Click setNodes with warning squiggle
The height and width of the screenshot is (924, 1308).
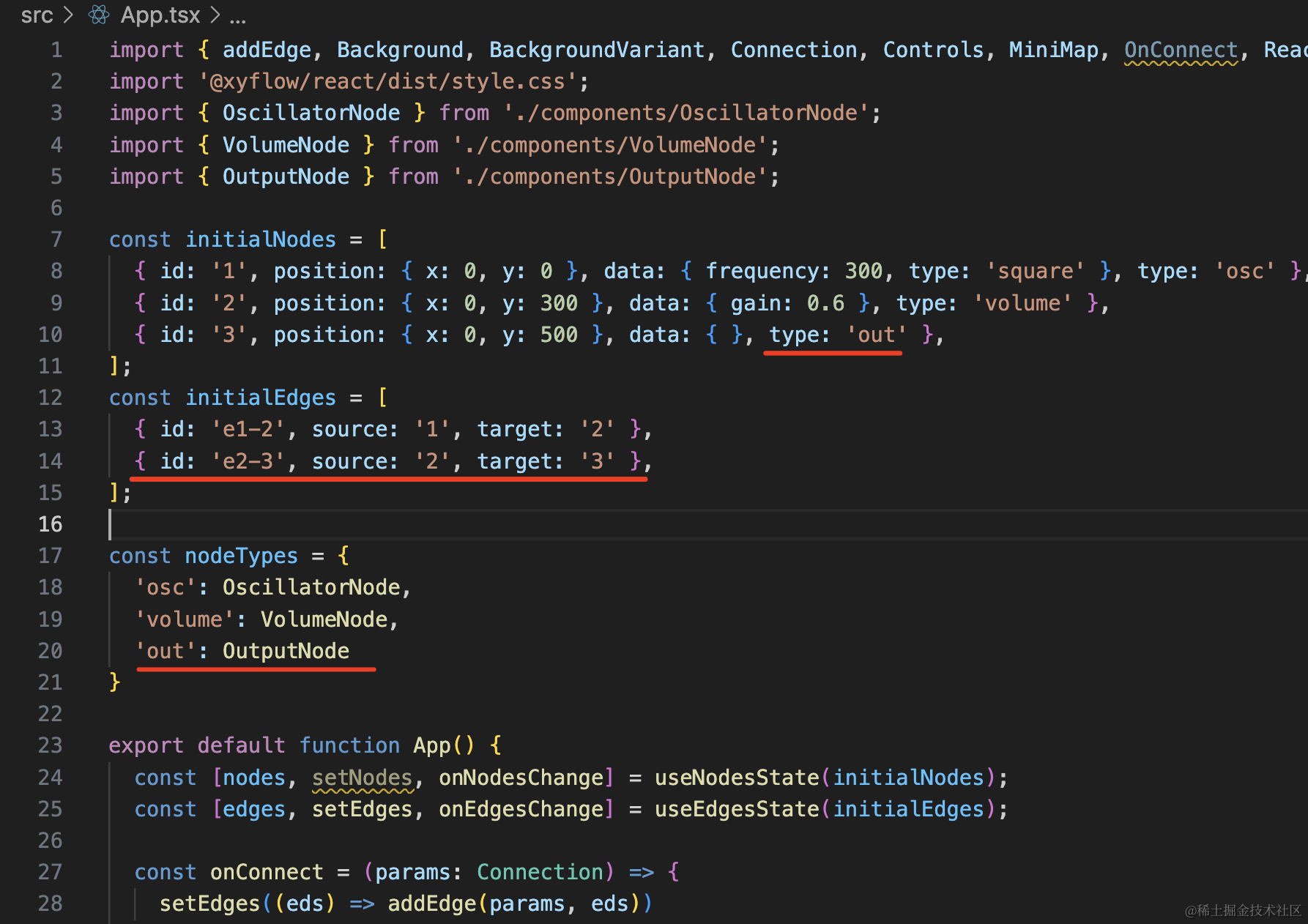point(363,778)
